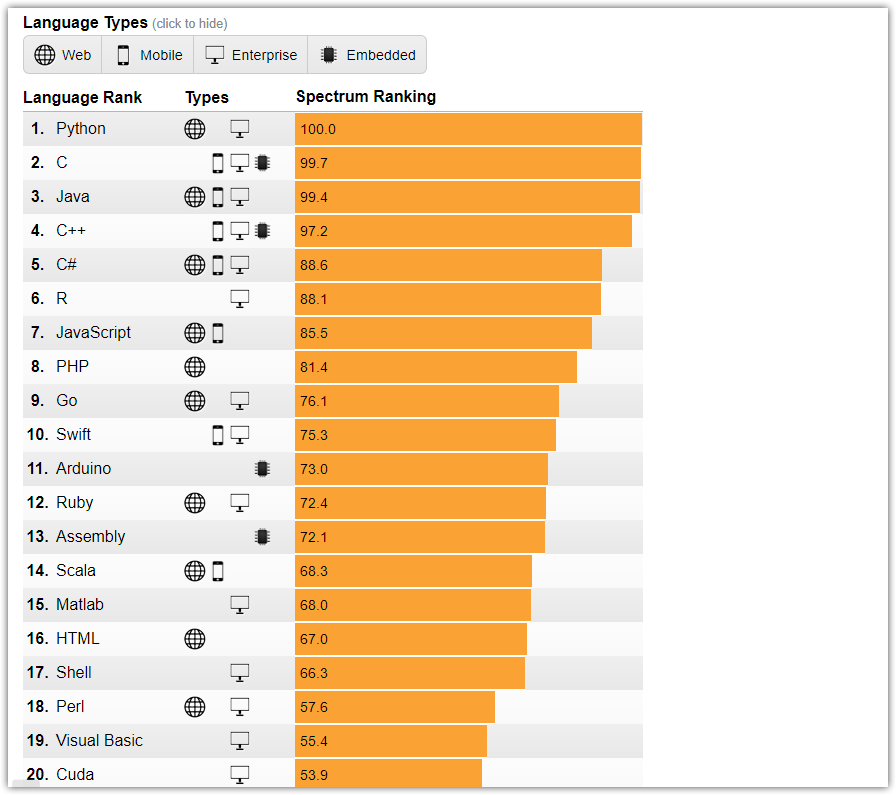Screen dimensions: 896x795
Task: Toggle the Mobile language type filter
Action: 150,55
